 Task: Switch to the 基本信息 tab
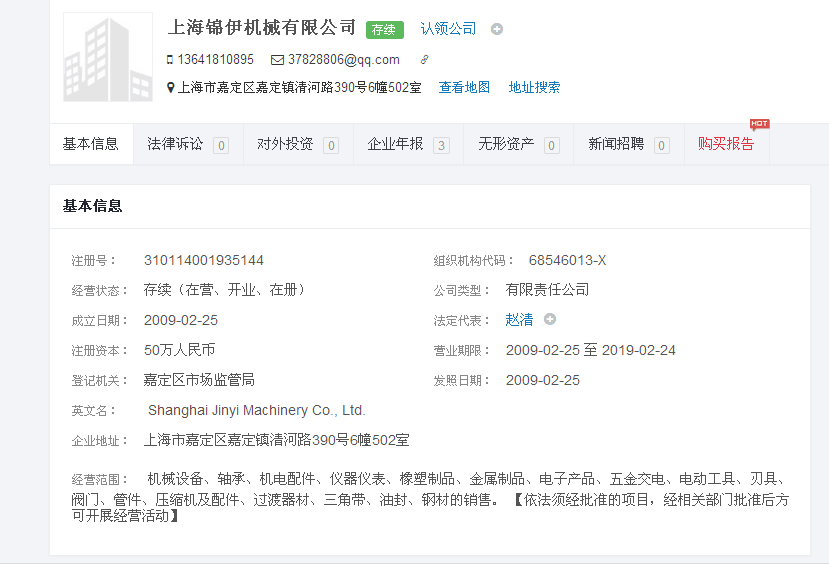point(91,144)
